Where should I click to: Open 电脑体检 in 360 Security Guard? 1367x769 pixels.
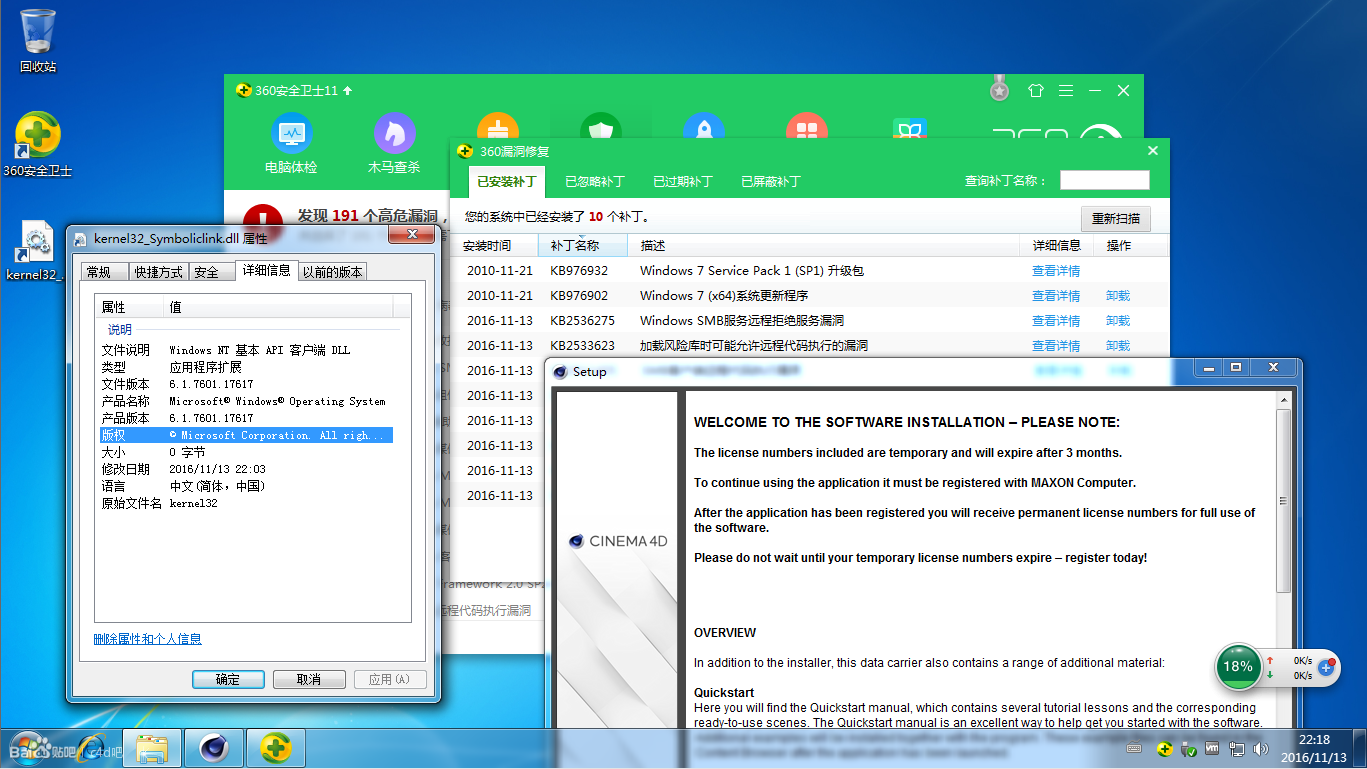click(x=291, y=142)
